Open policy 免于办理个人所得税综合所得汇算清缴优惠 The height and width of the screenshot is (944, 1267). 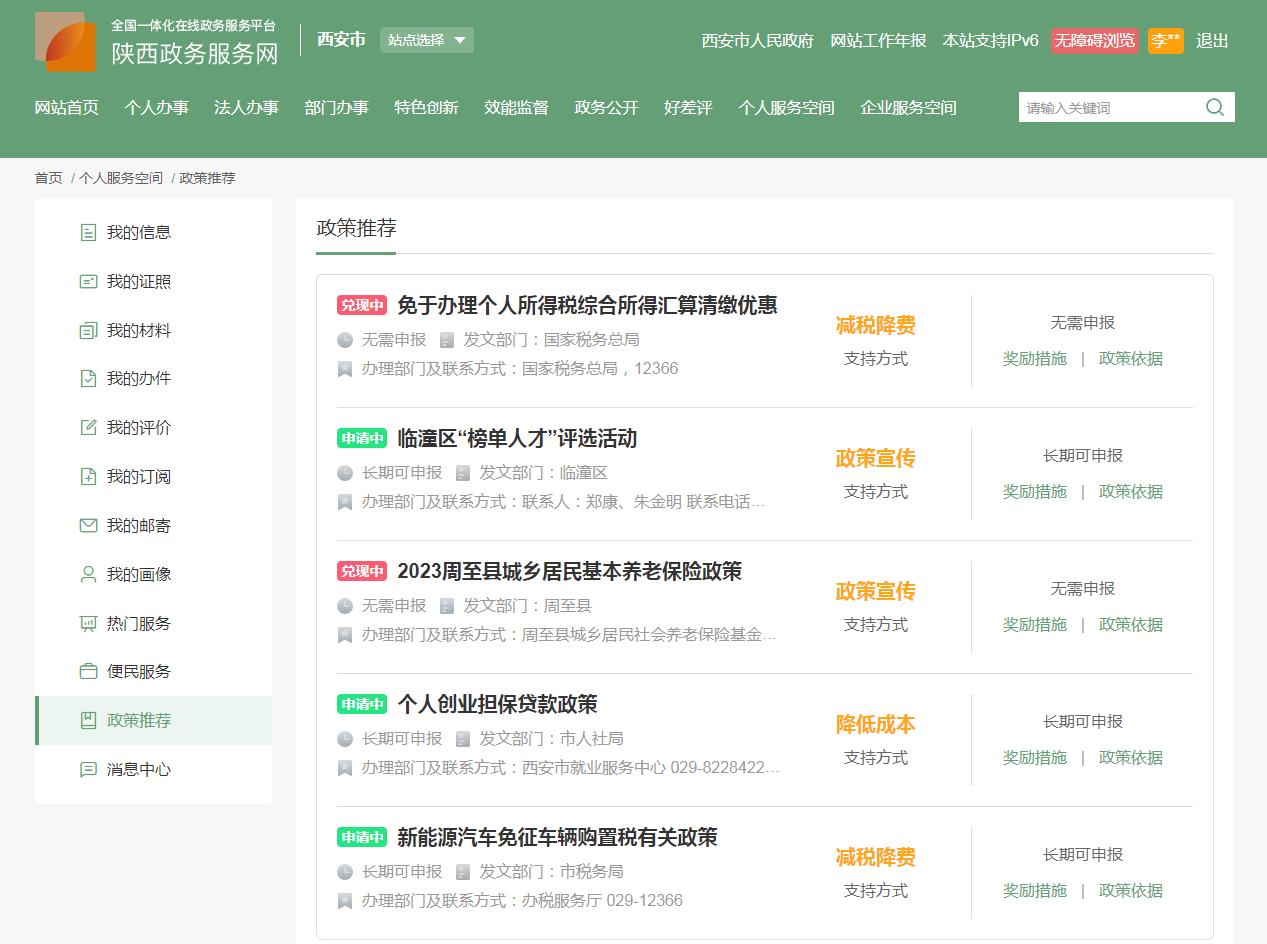588,306
